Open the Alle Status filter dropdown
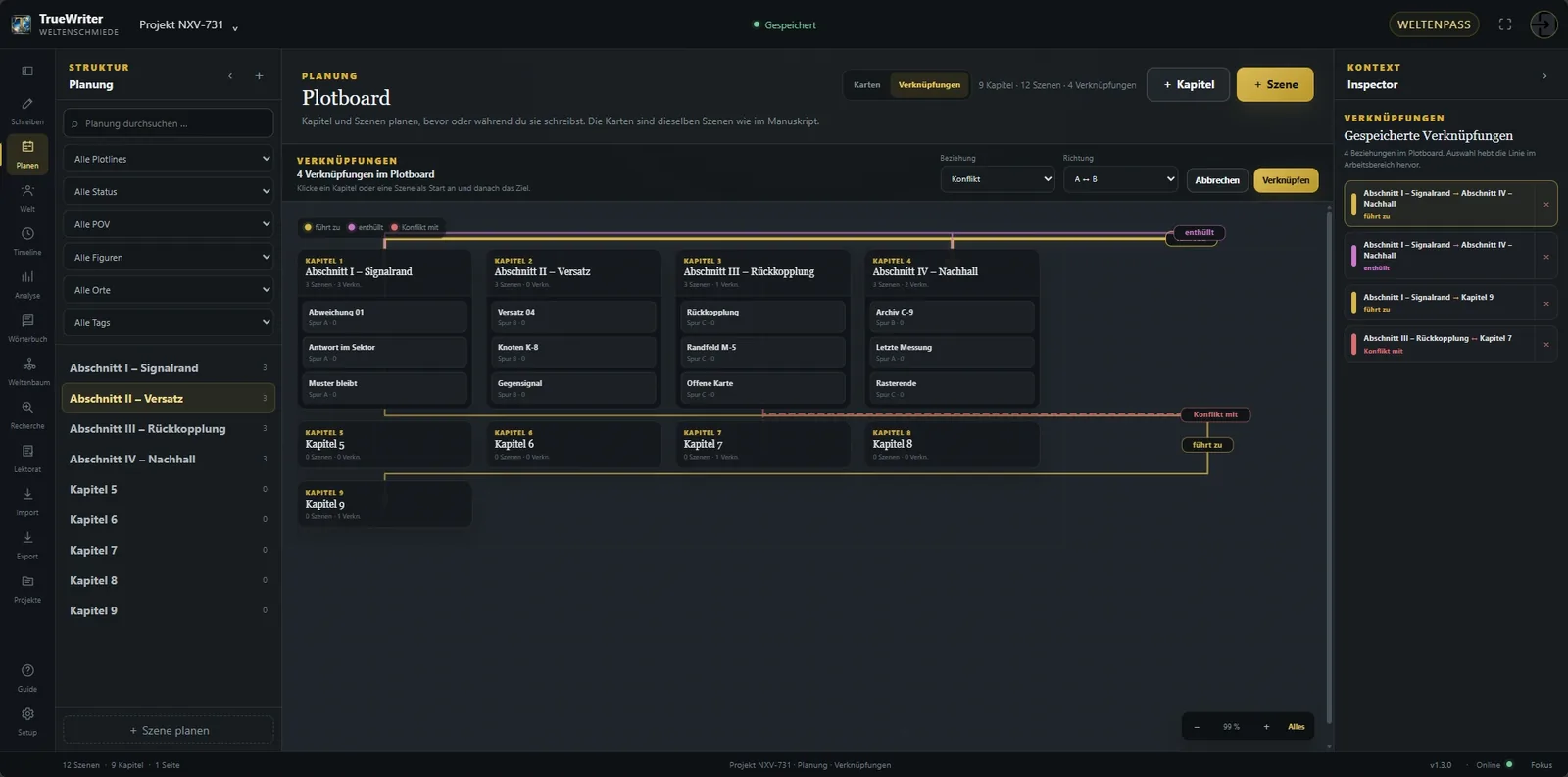 click(x=169, y=191)
